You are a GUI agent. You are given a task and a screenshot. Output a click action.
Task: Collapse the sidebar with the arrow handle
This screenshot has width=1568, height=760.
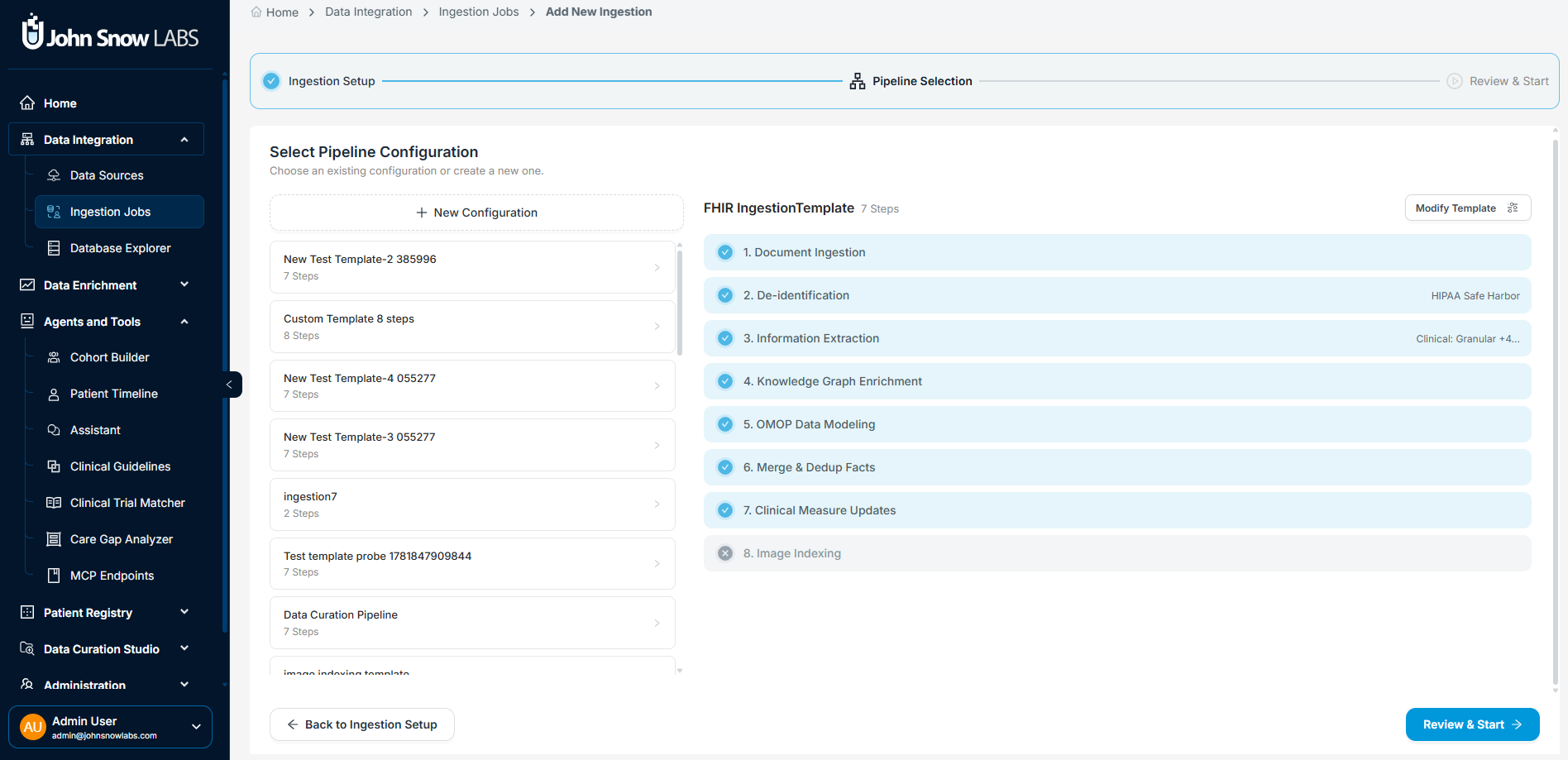pos(230,385)
